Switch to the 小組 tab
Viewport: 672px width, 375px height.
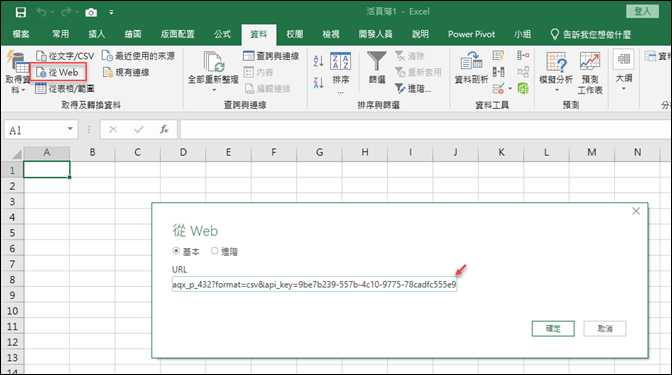pos(522,34)
